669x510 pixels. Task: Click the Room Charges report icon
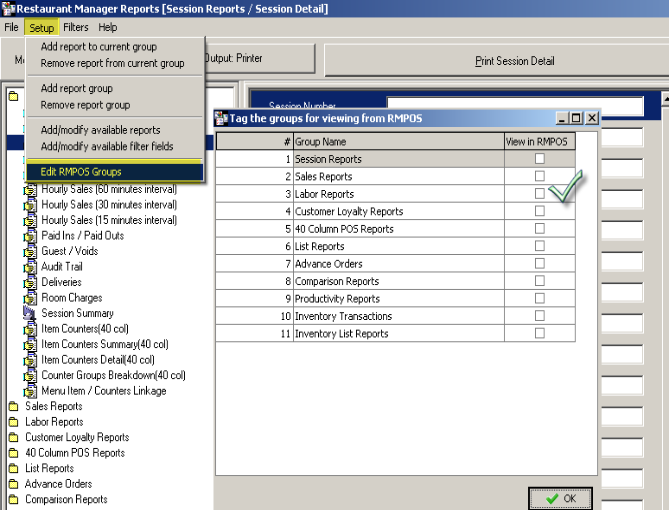point(30,298)
